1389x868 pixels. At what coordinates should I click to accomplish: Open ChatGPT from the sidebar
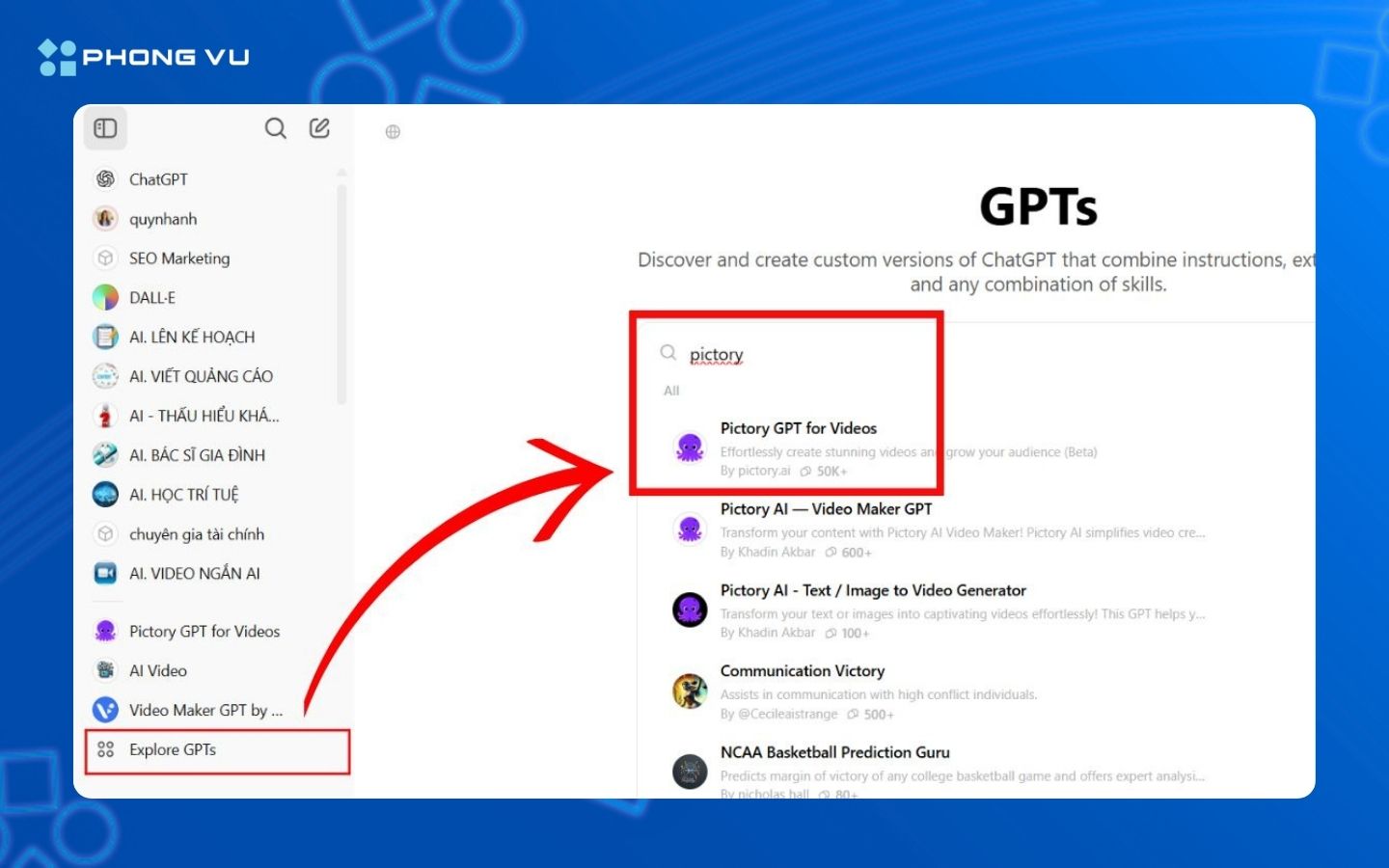(x=158, y=179)
